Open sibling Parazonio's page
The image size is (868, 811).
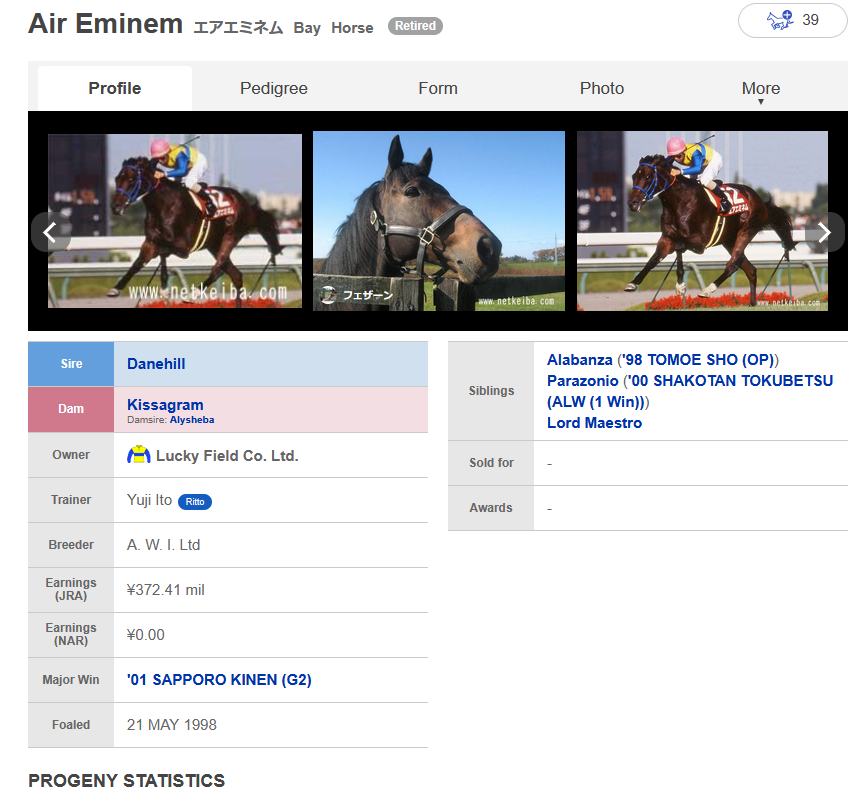tap(582, 381)
